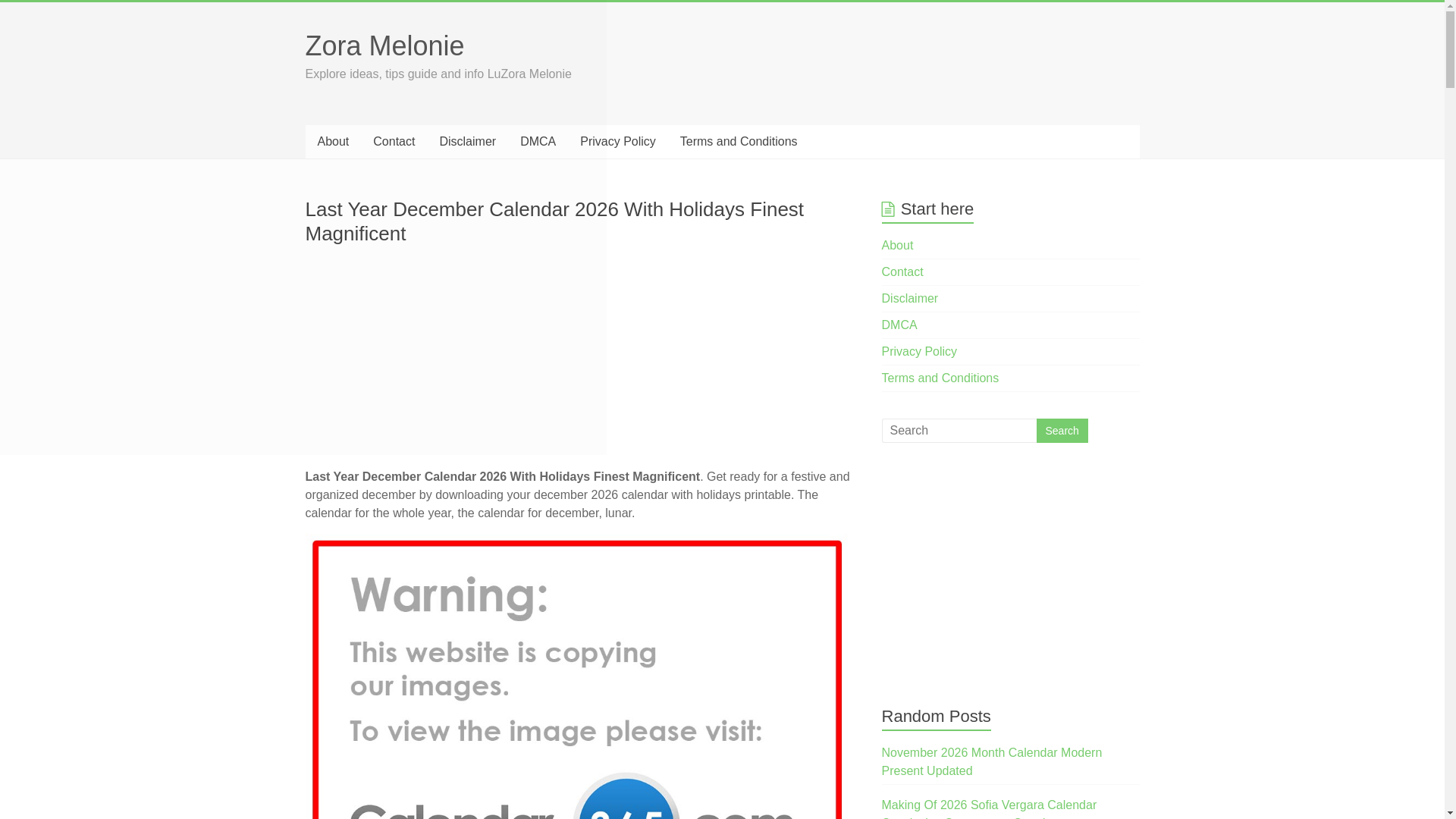This screenshot has width=1456, height=819.
Task: Open DMCA link in Start here sidebar
Action: point(899,325)
